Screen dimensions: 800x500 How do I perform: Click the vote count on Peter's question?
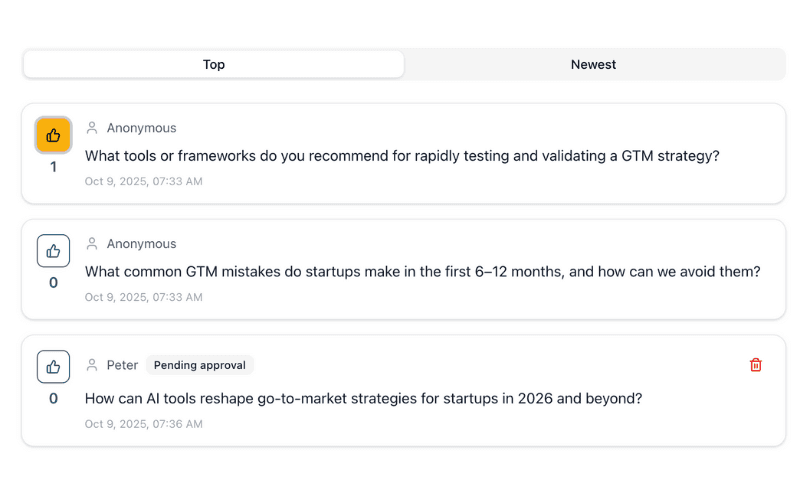click(x=53, y=398)
